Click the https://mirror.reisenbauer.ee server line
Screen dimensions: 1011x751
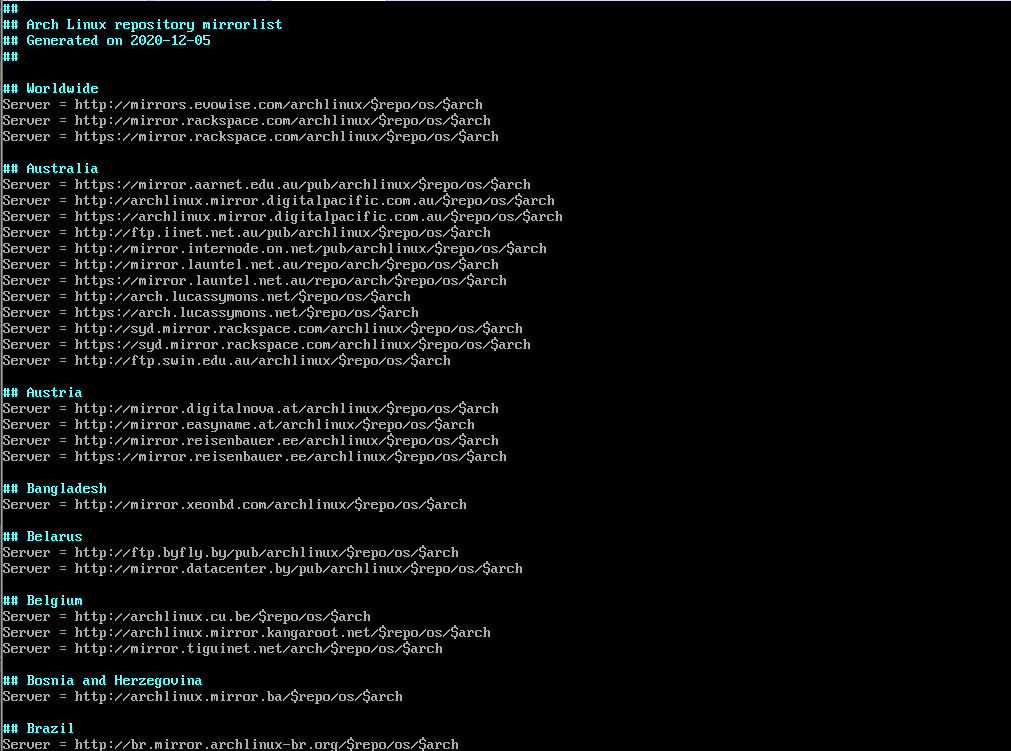pos(254,456)
